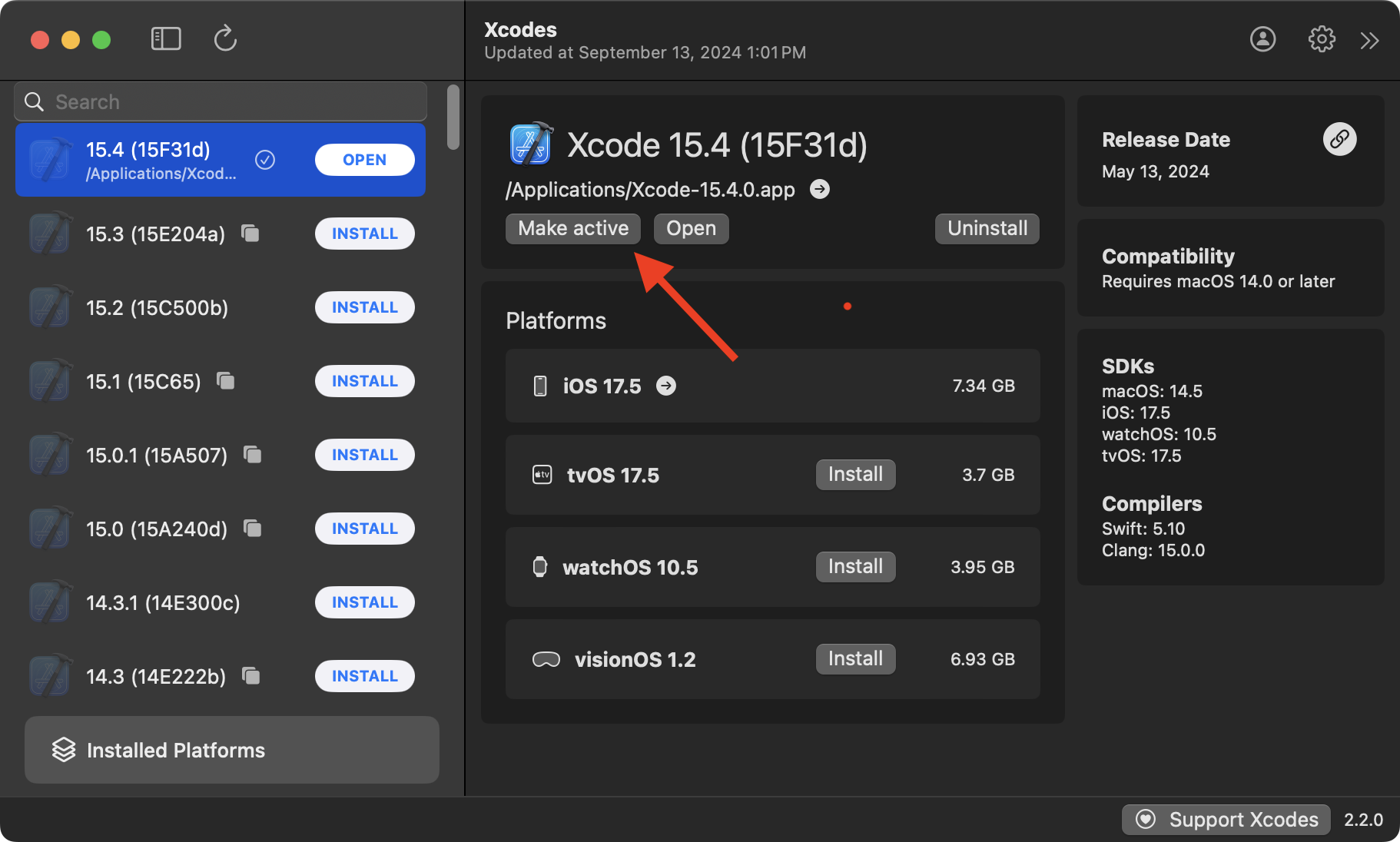Select Xcode 15.2 (15C500b) in list
1400x842 pixels.
(157, 308)
